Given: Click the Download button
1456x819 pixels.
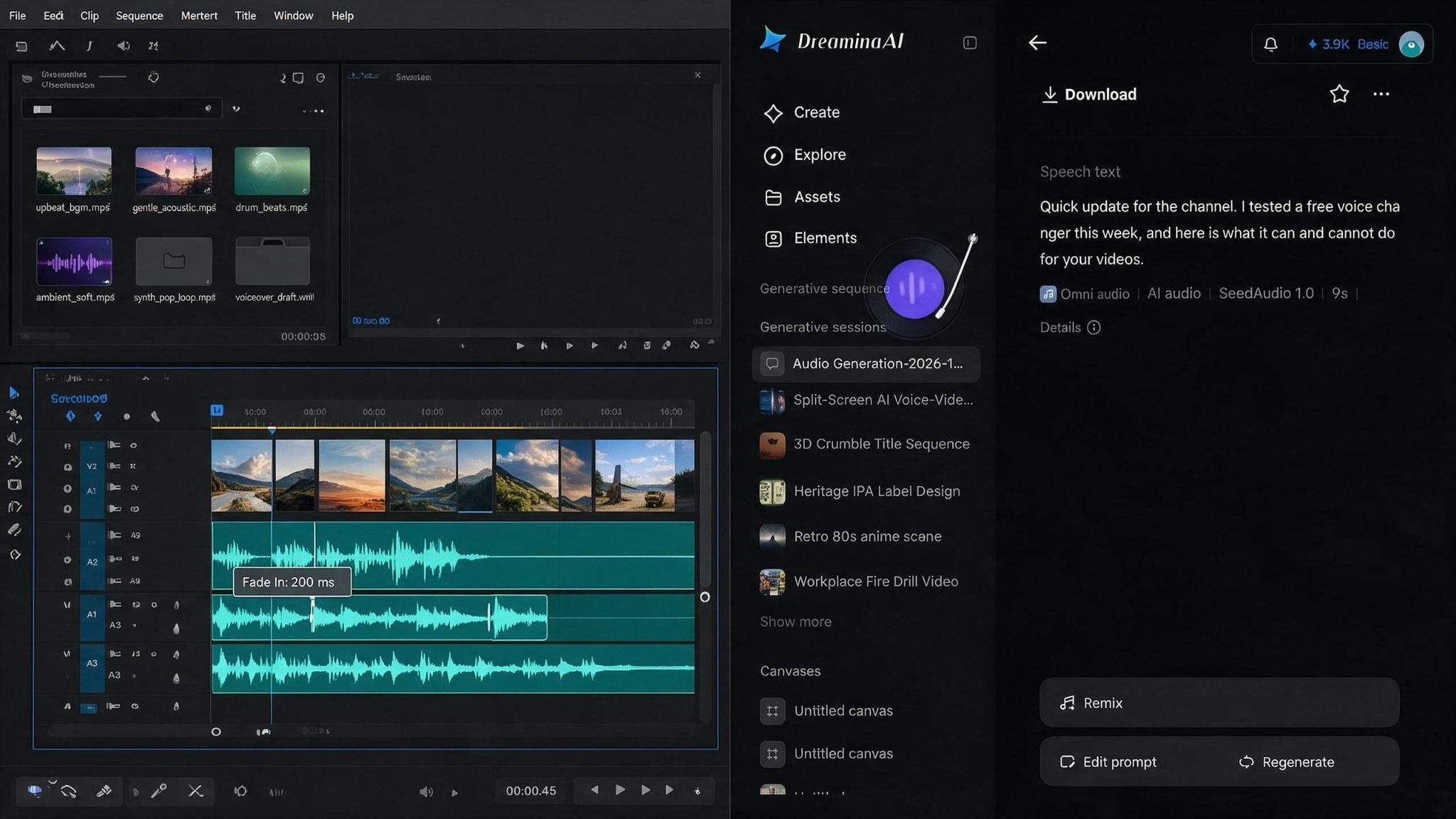Looking at the screenshot, I should pos(1090,95).
